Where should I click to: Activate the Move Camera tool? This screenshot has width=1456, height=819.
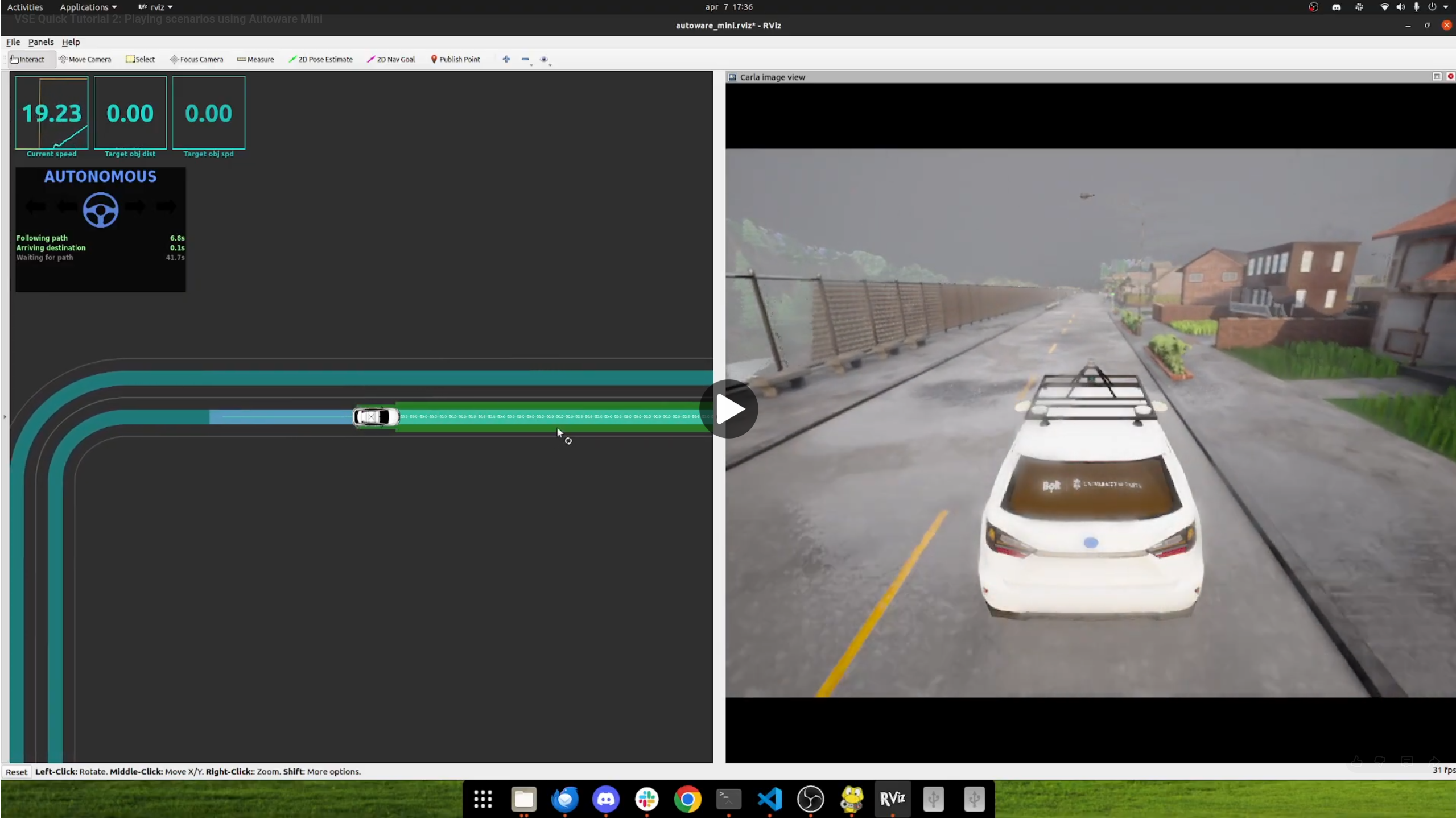point(85,59)
